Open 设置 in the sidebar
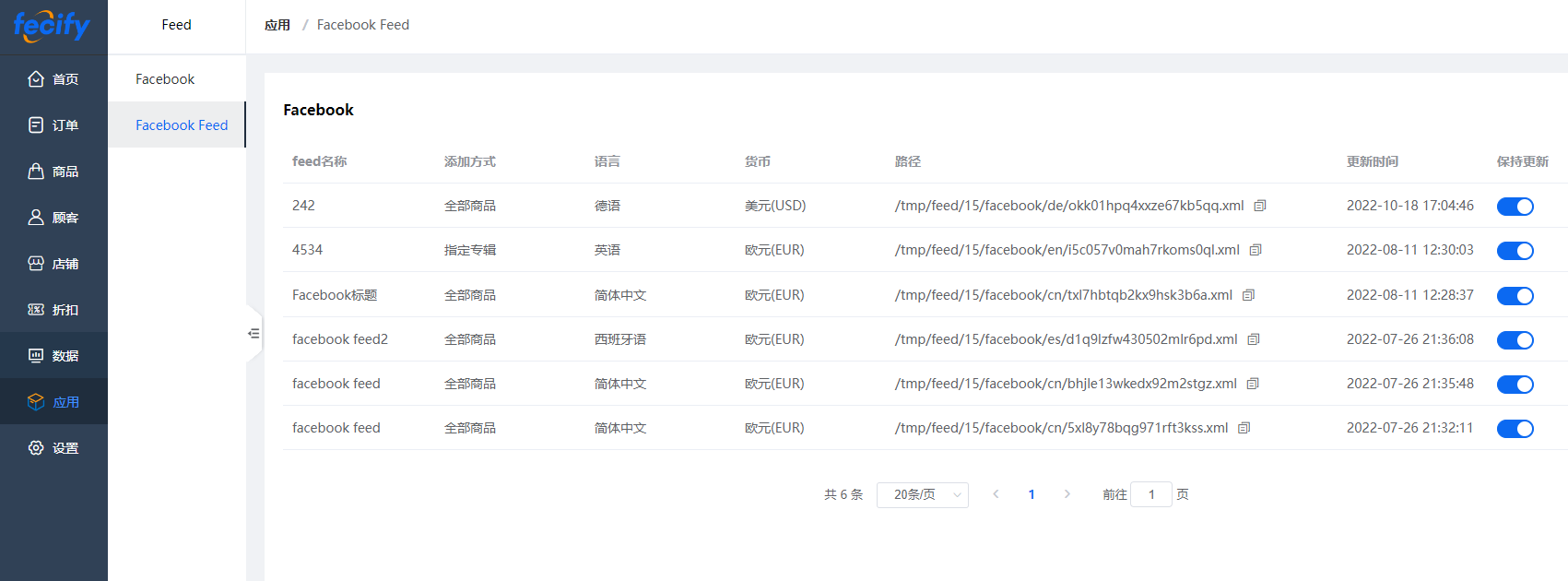 (x=53, y=448)
